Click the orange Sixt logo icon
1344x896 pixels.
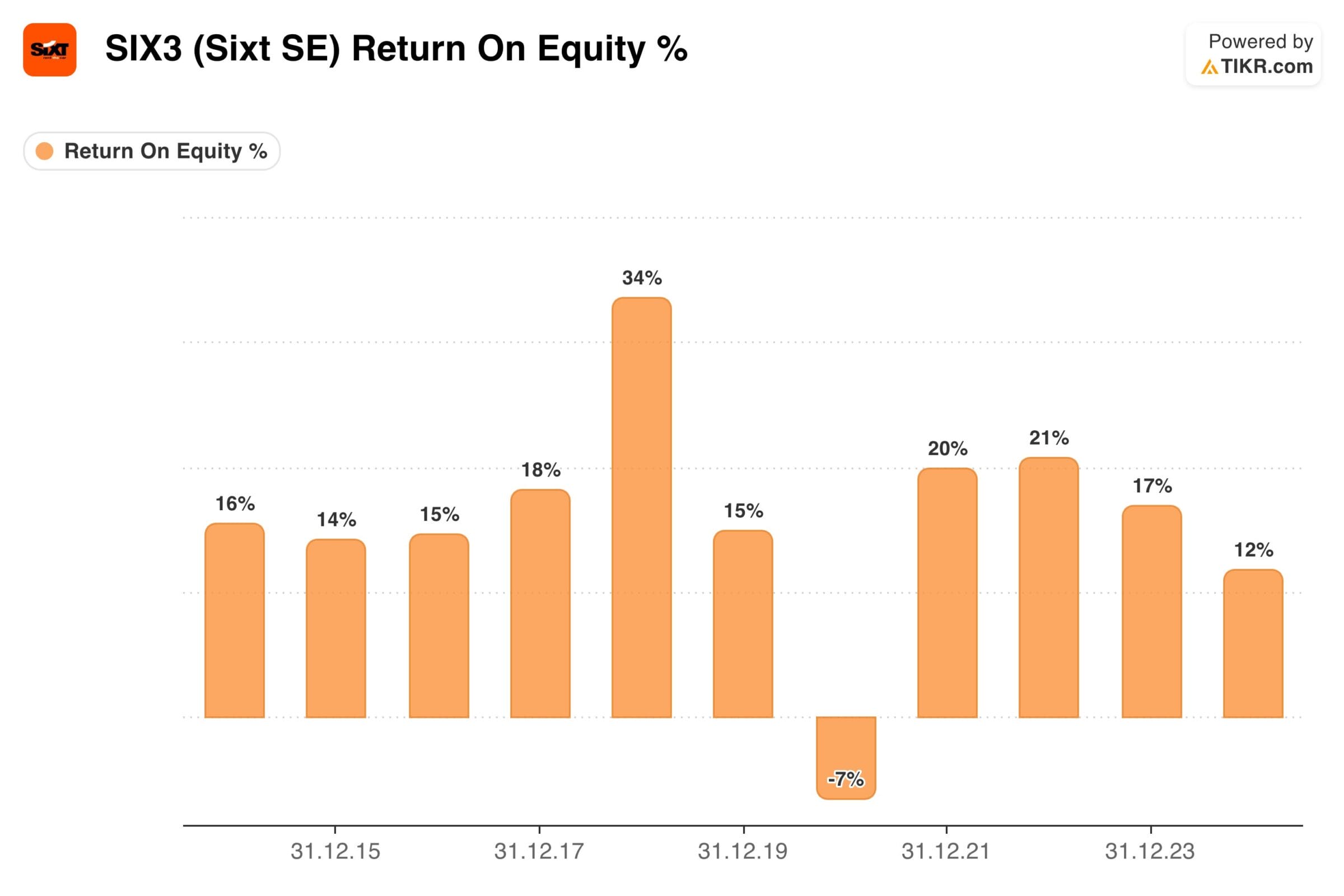[50, 50]
